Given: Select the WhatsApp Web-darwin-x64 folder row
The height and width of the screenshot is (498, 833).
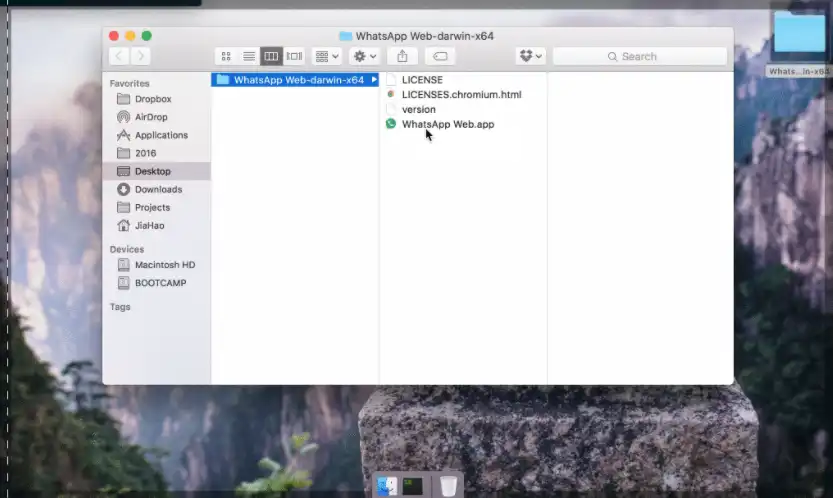Looking at the screenshot, I should tap(295, 80).
